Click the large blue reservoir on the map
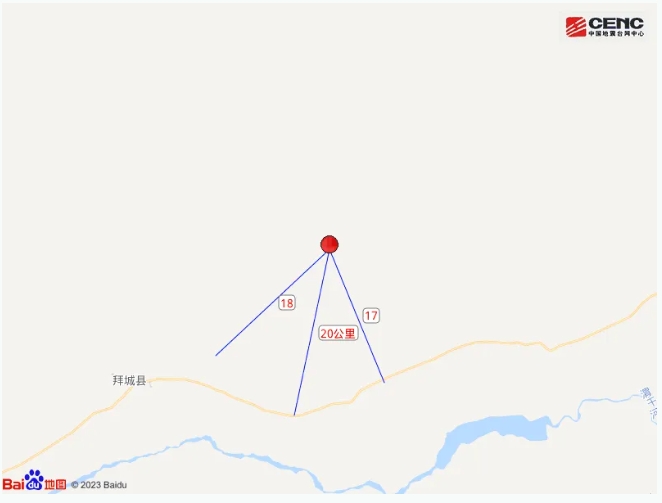 click(x=494, y=435)
